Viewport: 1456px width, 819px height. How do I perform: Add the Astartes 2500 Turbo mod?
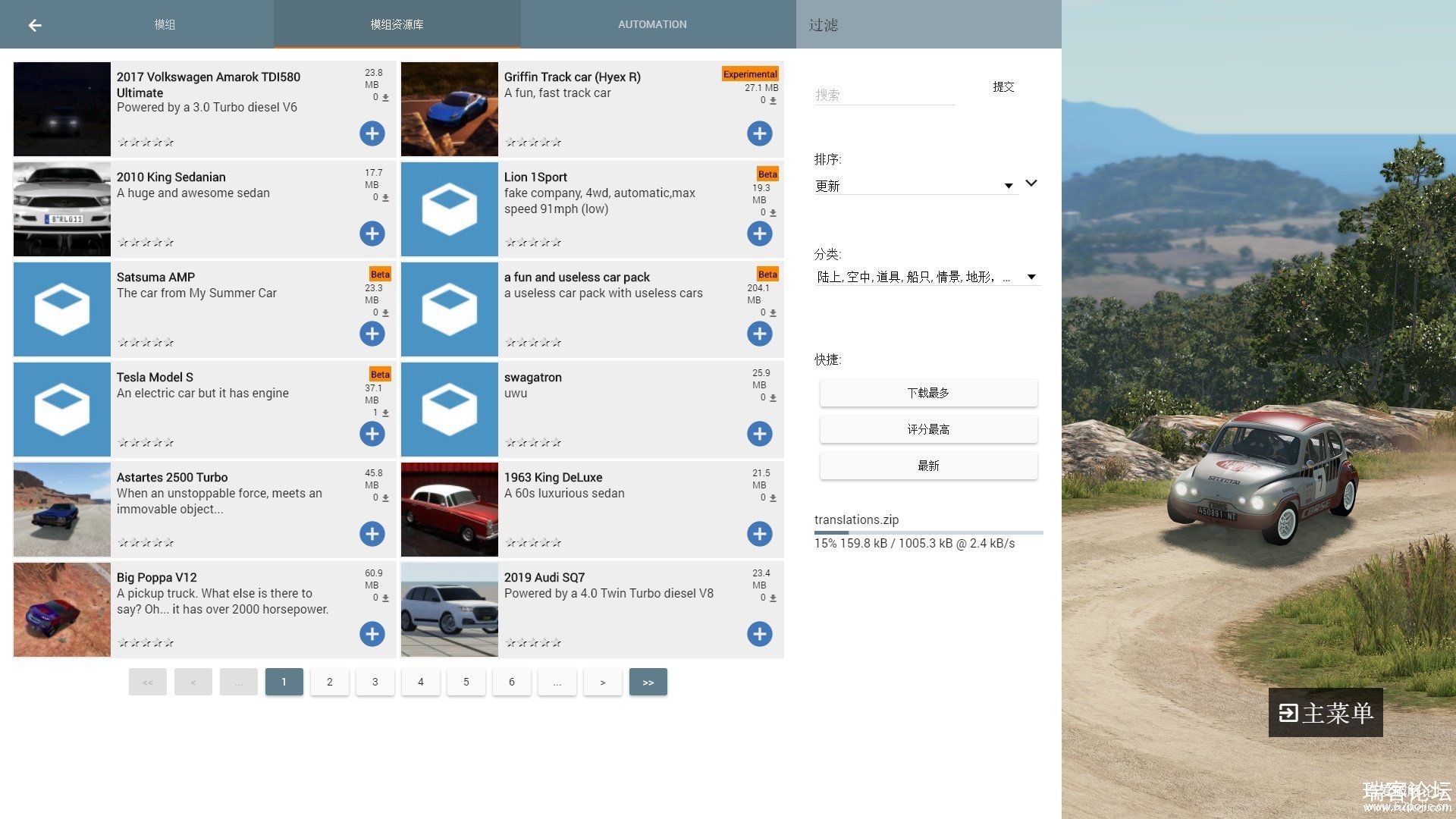(372, 534)
